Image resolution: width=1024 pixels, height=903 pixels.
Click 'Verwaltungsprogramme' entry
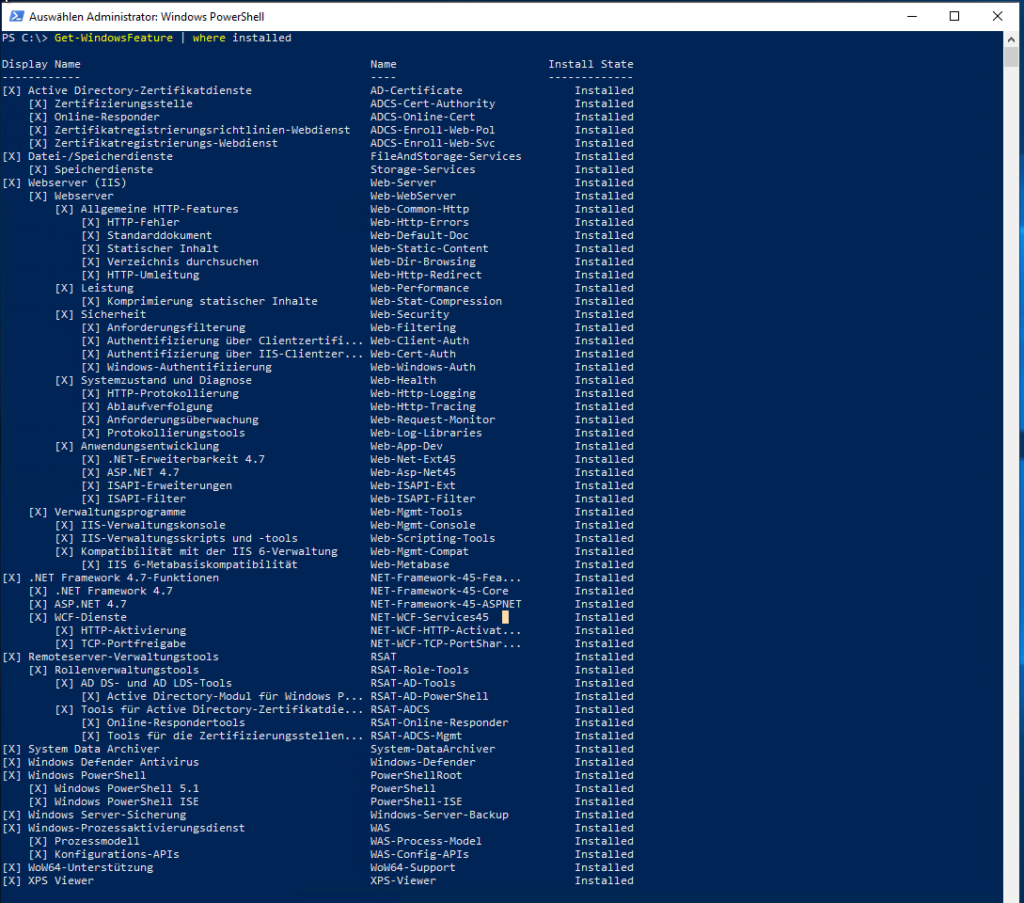coord(120,512)
